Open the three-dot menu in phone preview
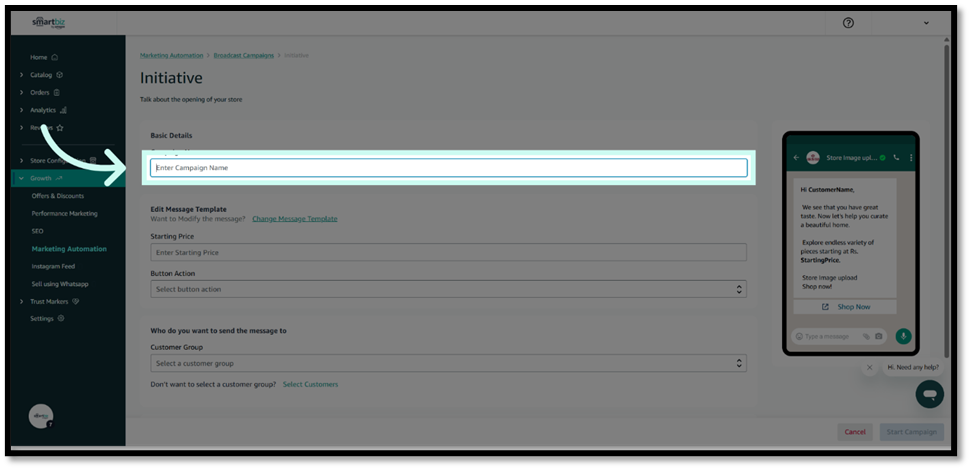The width and height of the screenshot is (970, 469). pos(911,158)
